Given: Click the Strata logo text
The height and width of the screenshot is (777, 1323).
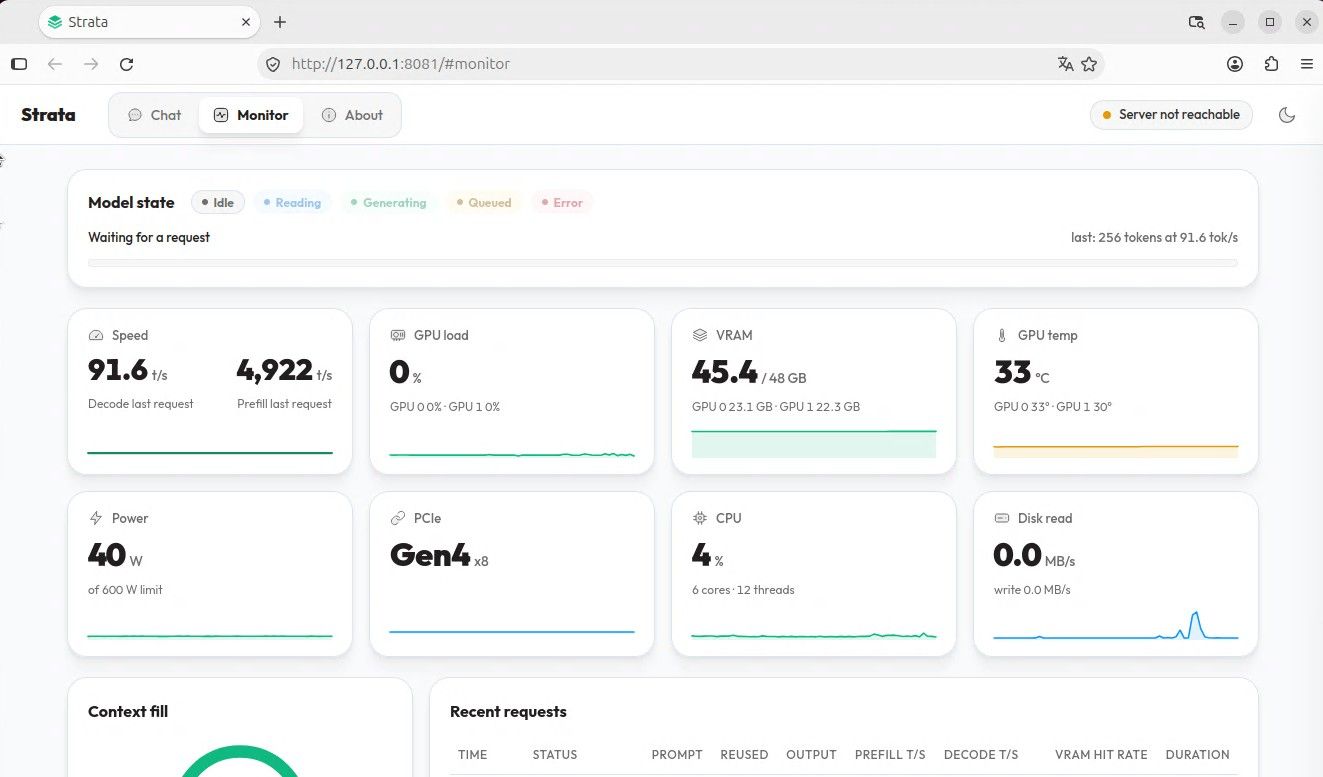Looking at the screenshot, I should (x=48, y=115).
